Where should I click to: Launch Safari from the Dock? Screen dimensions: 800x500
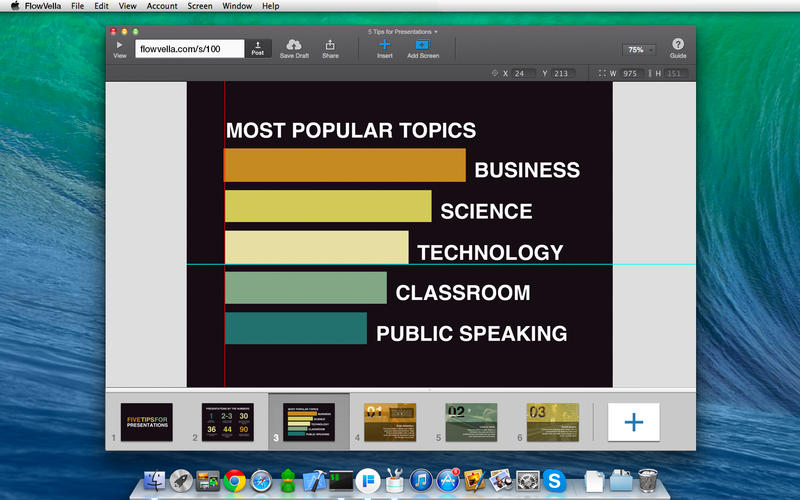(x=261, y=481)
